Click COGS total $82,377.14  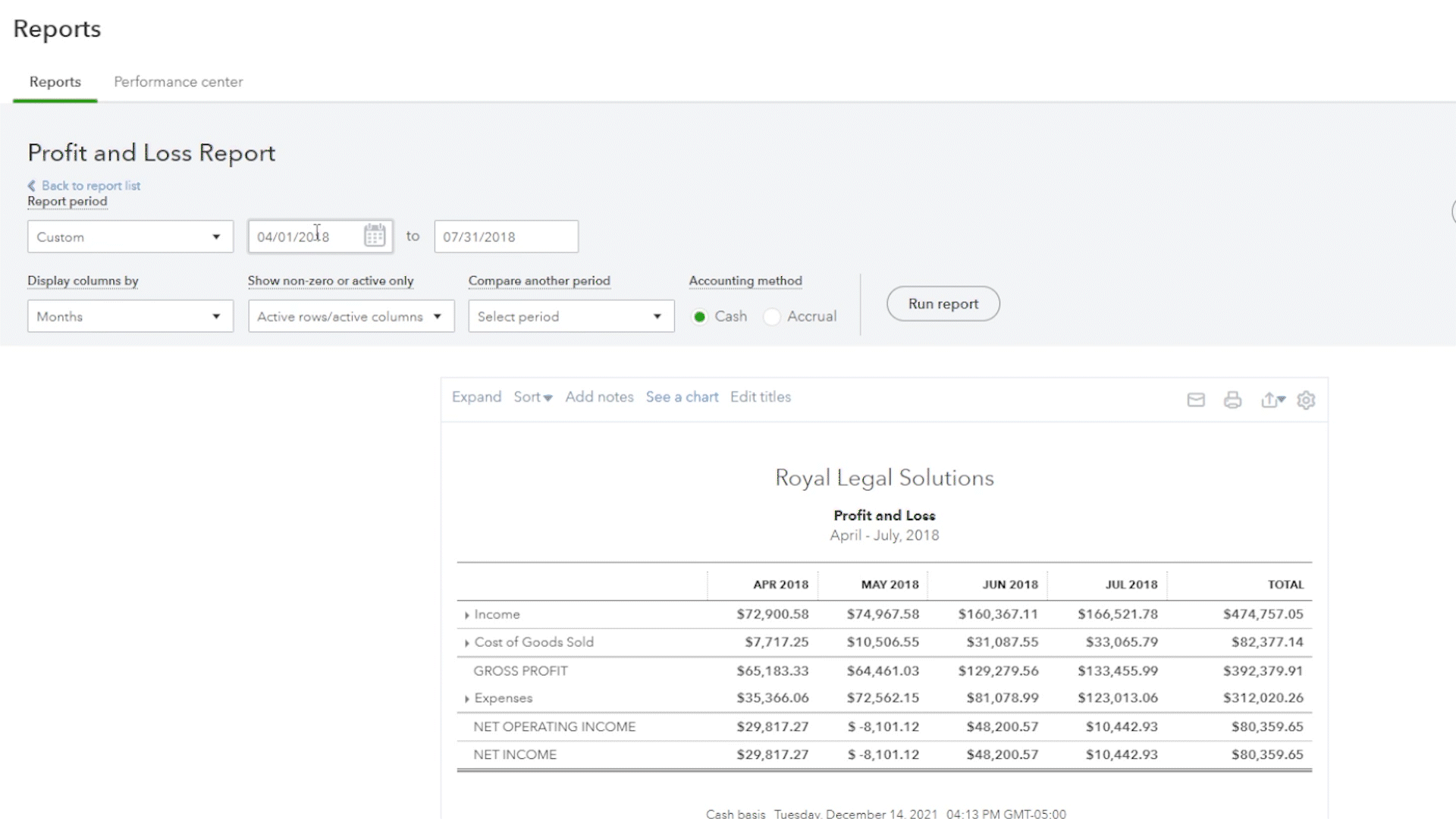(x=1267, y=642)
